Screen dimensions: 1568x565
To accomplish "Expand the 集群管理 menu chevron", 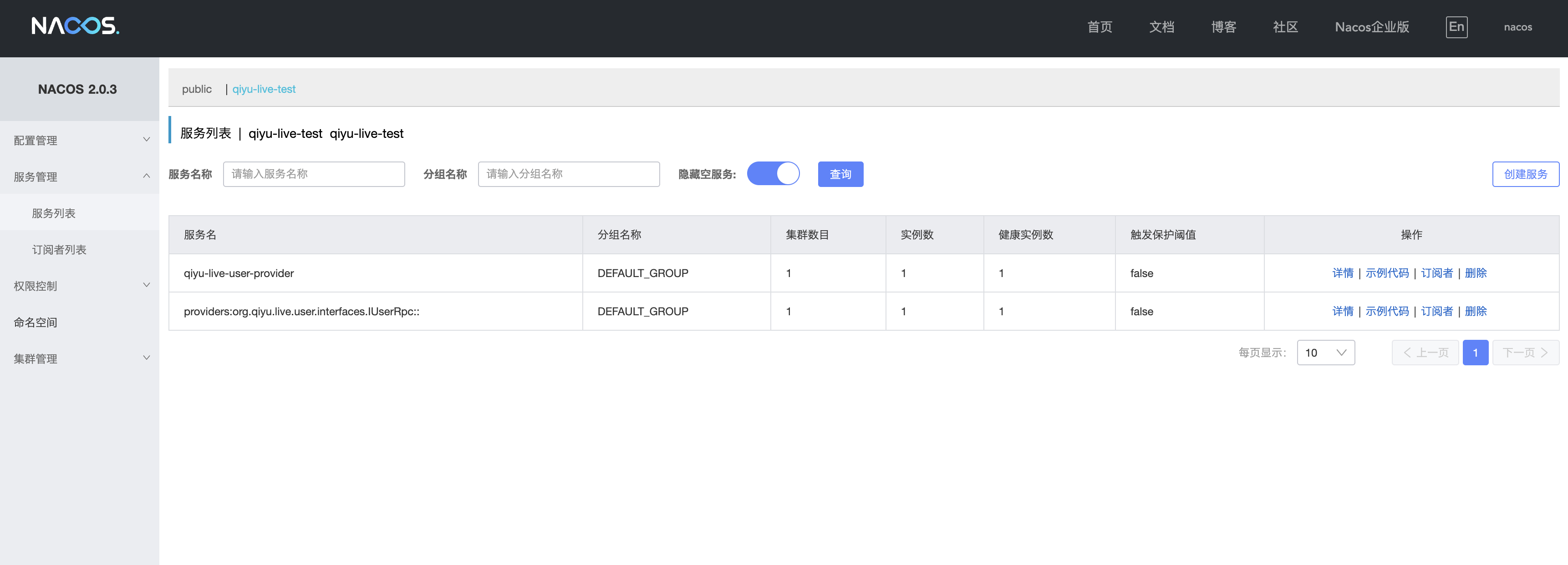I will [x=146, y=358].
